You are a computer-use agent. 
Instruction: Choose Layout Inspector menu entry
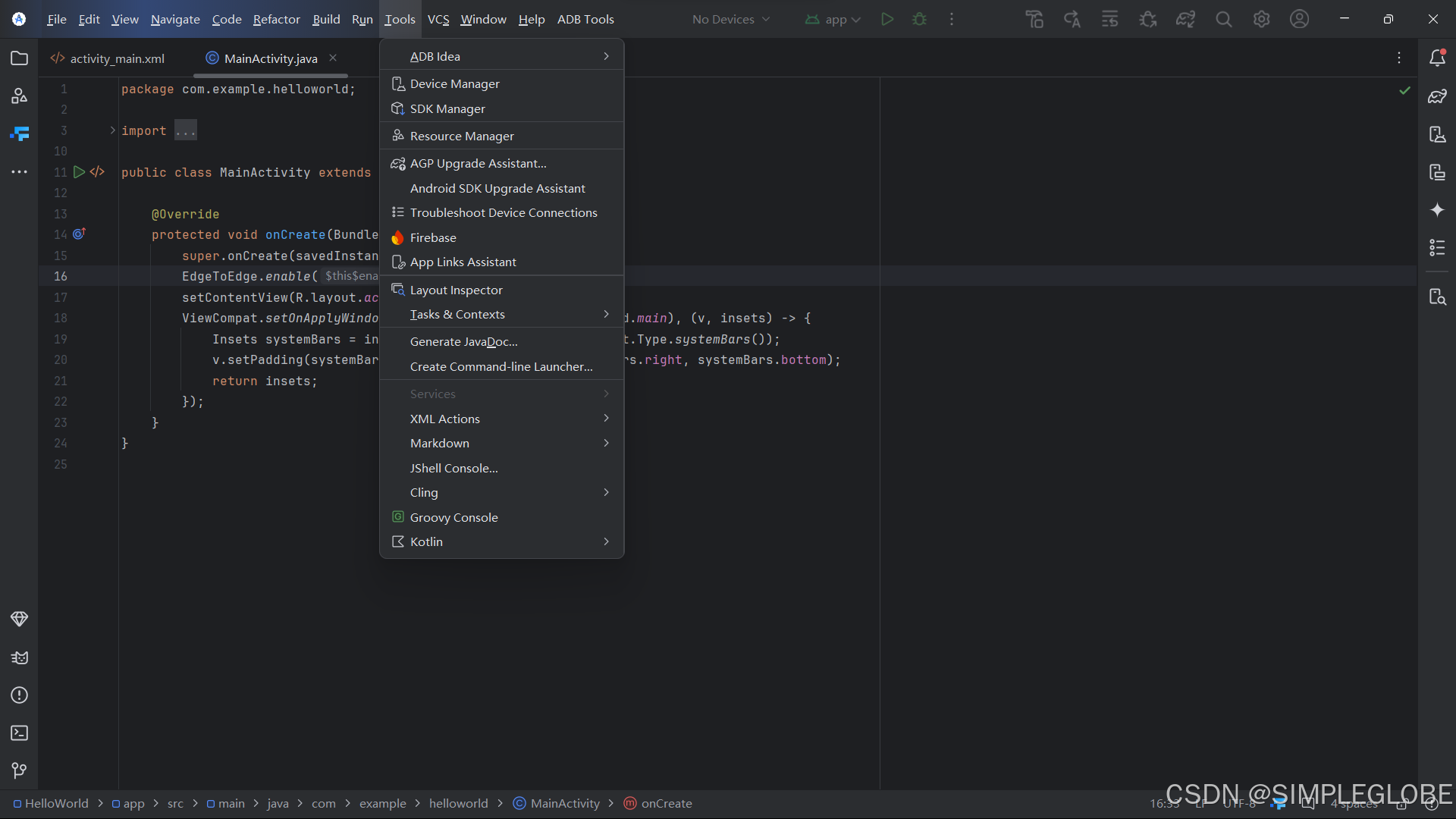pyautogui.click(x=456, y=290)
